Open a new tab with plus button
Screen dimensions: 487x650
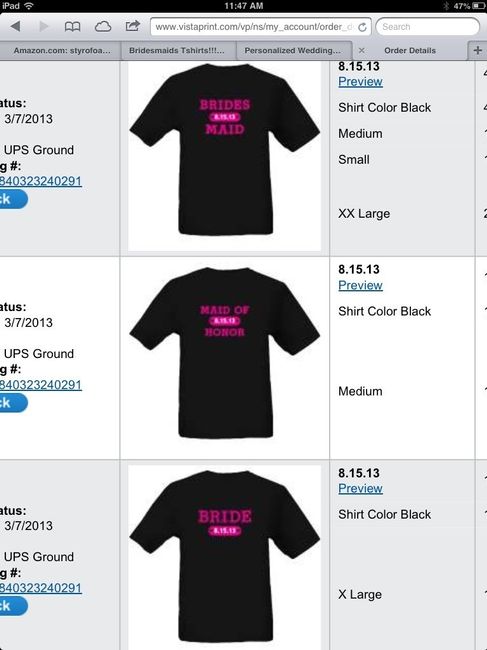pos(477,50)
